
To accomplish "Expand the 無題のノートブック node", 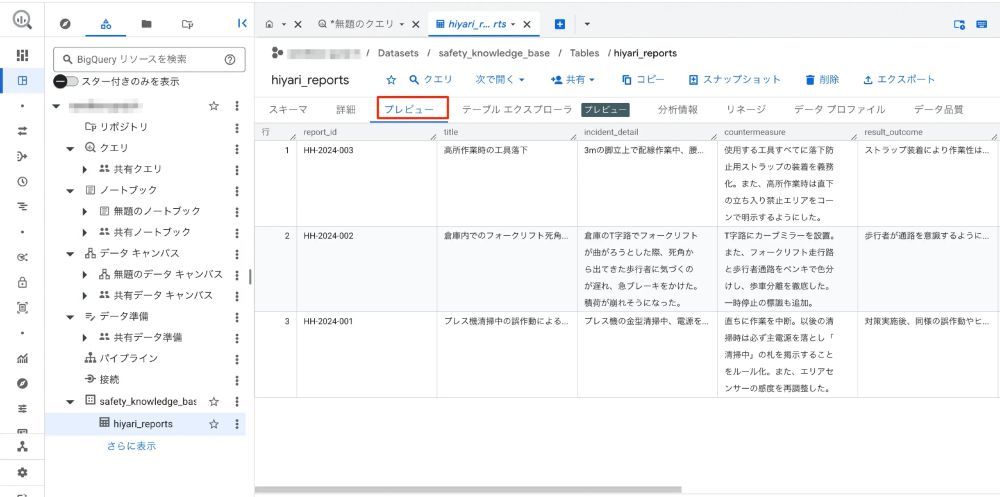I will (x=85, y=211).
